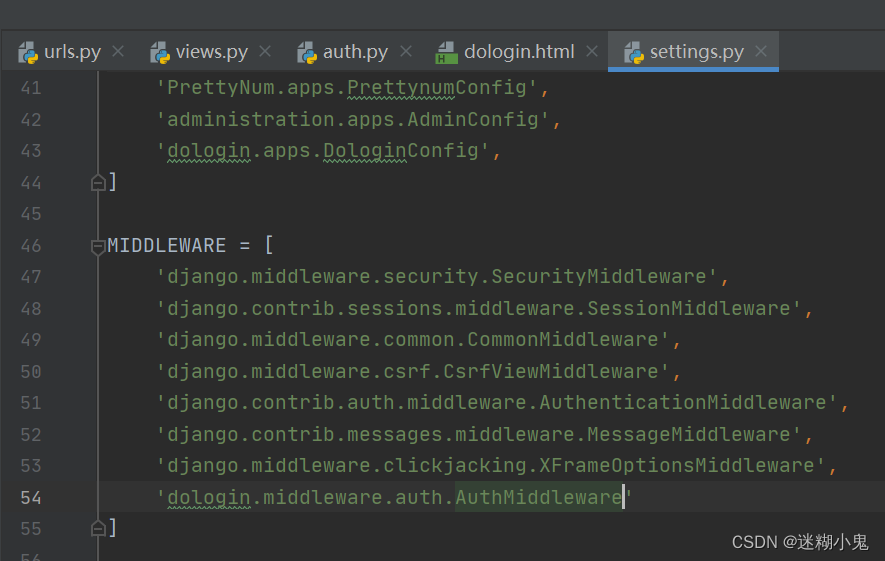The width and height of the screenshot is (885, 561).
Task: Click fold end marker on line 44
Action: tap(98, 182)
